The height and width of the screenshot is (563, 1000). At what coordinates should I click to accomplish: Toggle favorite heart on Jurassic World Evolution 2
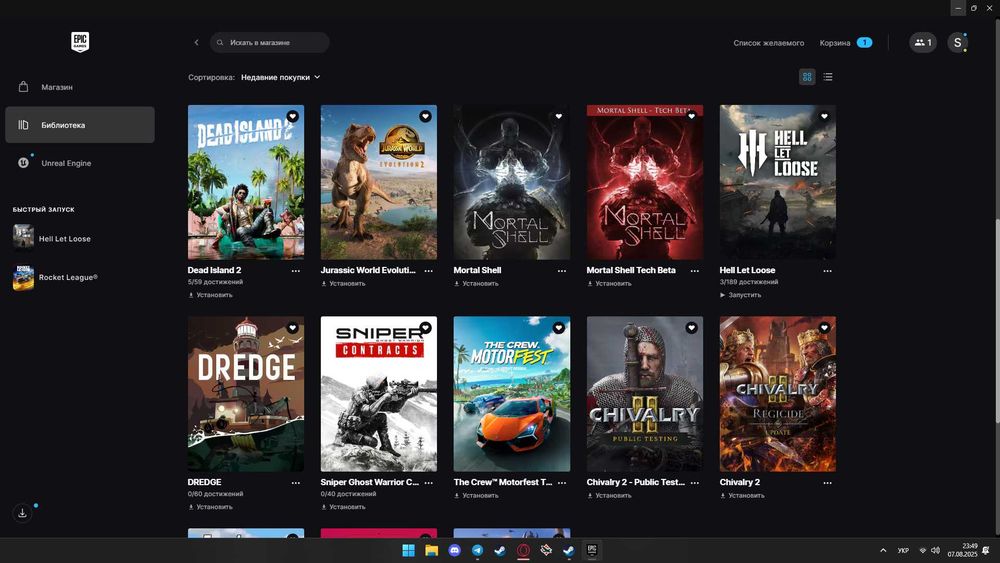[x=425, y=116]
